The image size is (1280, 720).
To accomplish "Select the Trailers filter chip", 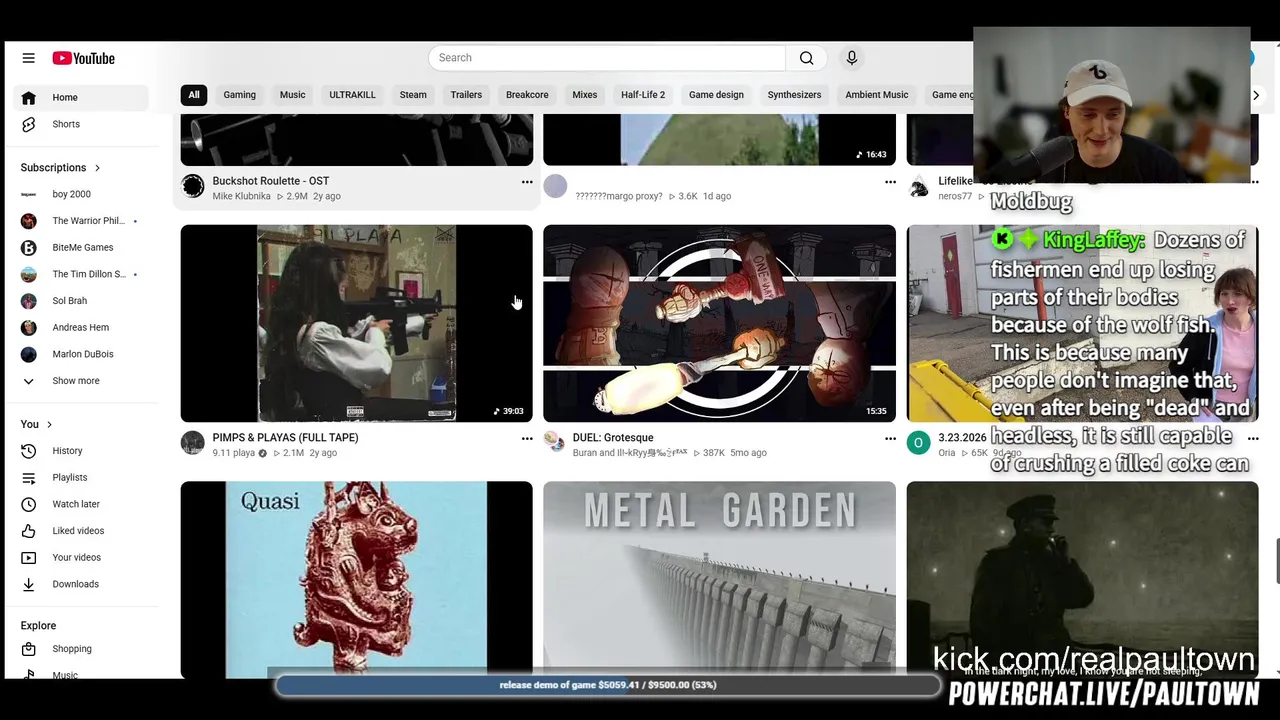I will pyautogui.click(x=466, y=95).
